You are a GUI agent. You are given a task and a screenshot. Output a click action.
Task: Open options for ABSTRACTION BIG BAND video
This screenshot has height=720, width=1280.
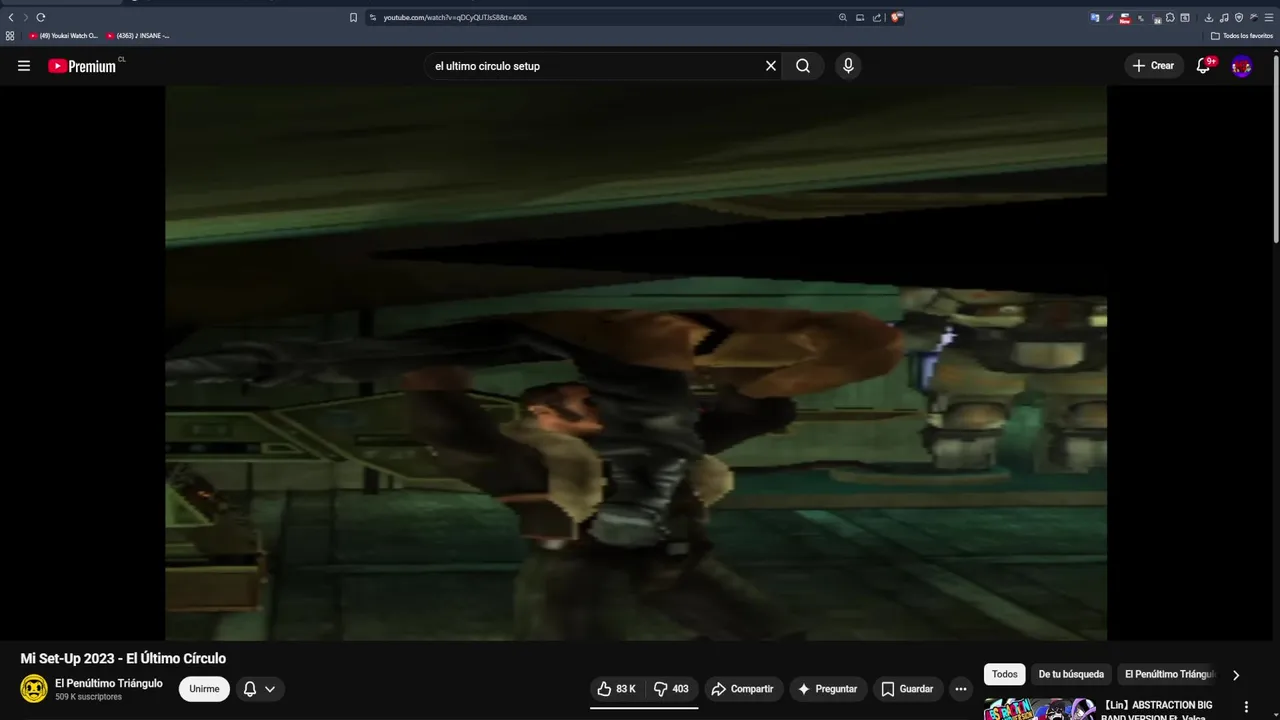(x=1246, y=707)
